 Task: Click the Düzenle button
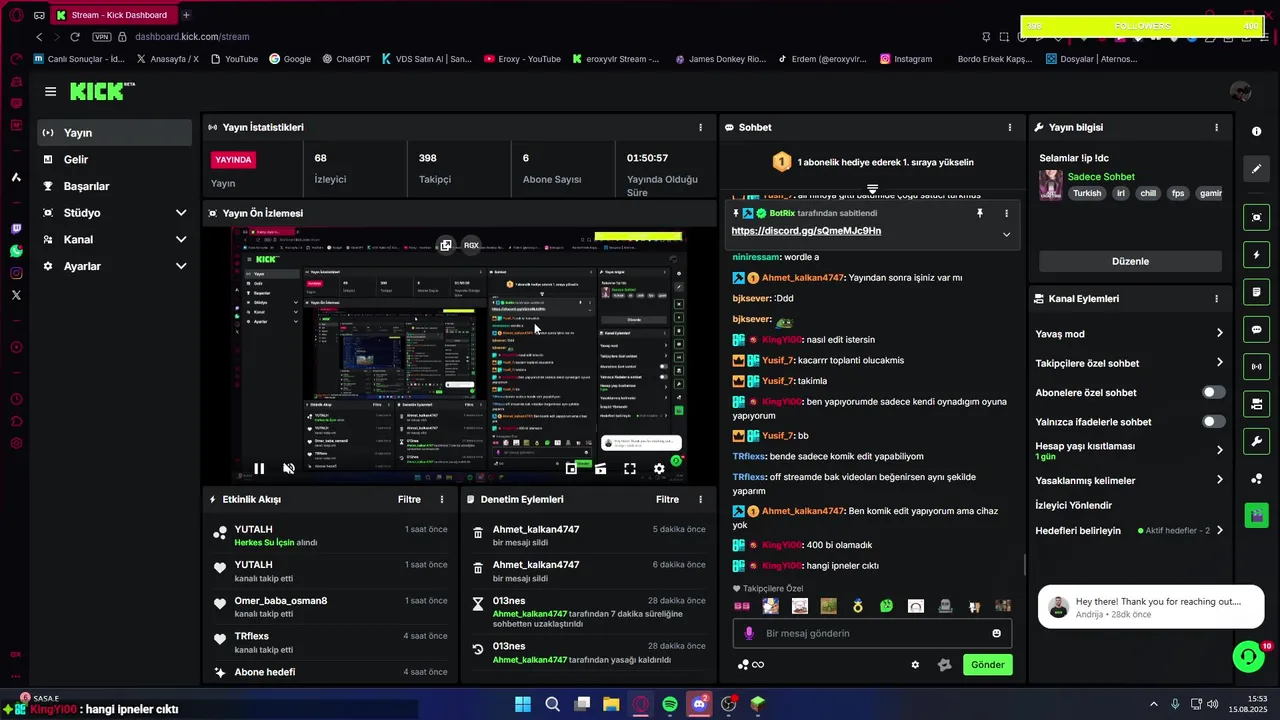click(1130, 261)
